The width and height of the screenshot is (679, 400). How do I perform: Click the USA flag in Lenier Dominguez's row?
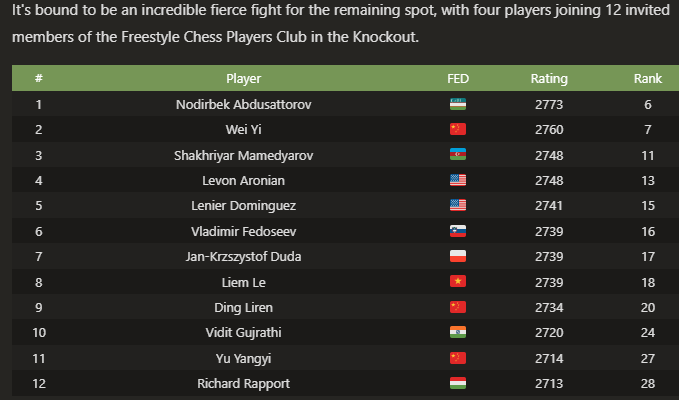pos(458,206)
